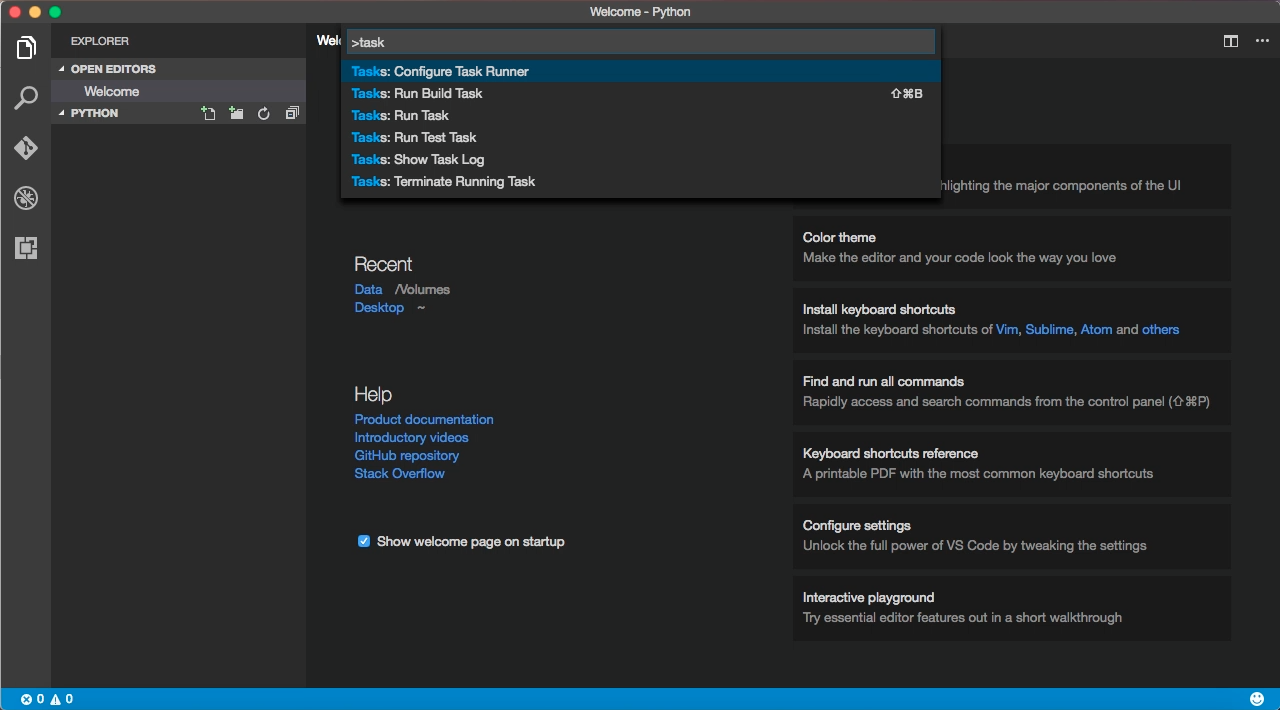Select Tasks: Terminate Running Task command
Image resolution: width=1280 pixels, height=710 pixels.
click(641, 181)
